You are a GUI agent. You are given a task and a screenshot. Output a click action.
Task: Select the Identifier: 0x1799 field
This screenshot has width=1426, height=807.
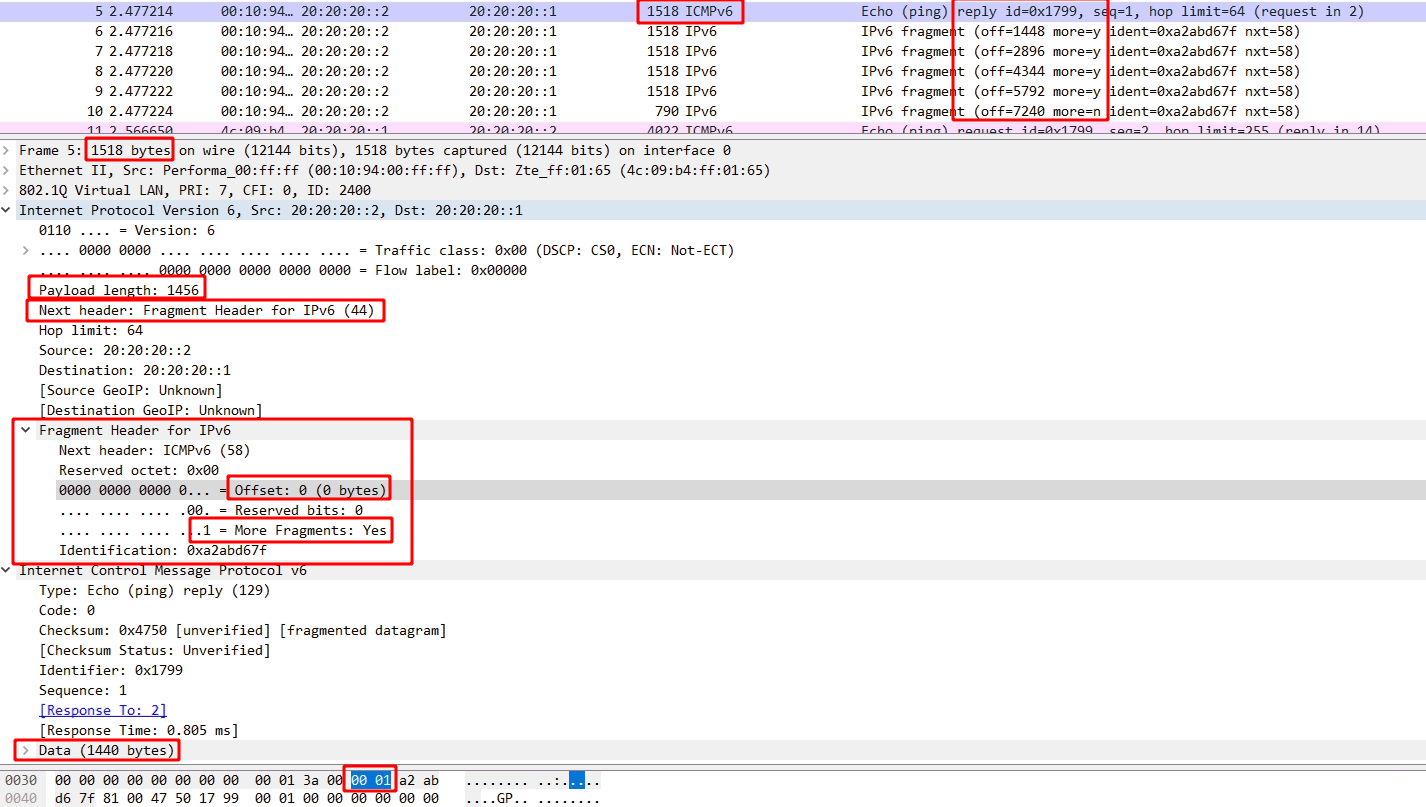(111, 670)
